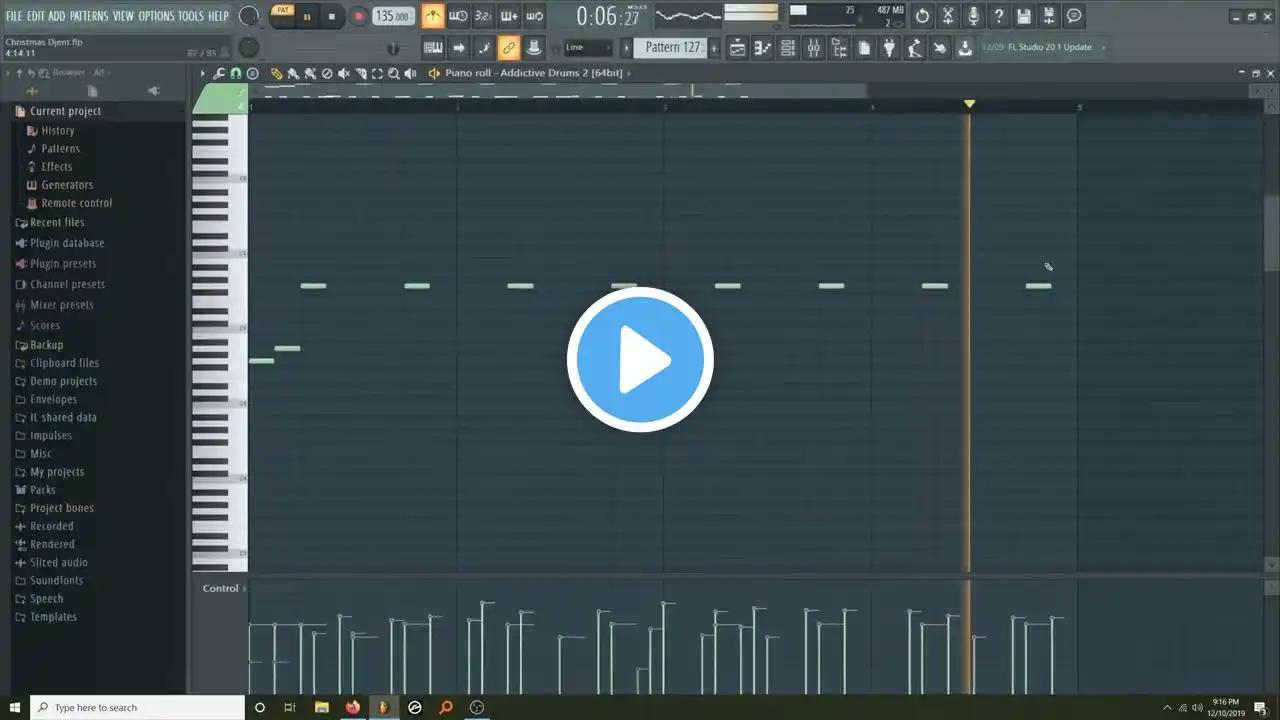This screenshot has height=720, width=1280.
Task: Add new pattern with plus button
Action: coord(714,47)
